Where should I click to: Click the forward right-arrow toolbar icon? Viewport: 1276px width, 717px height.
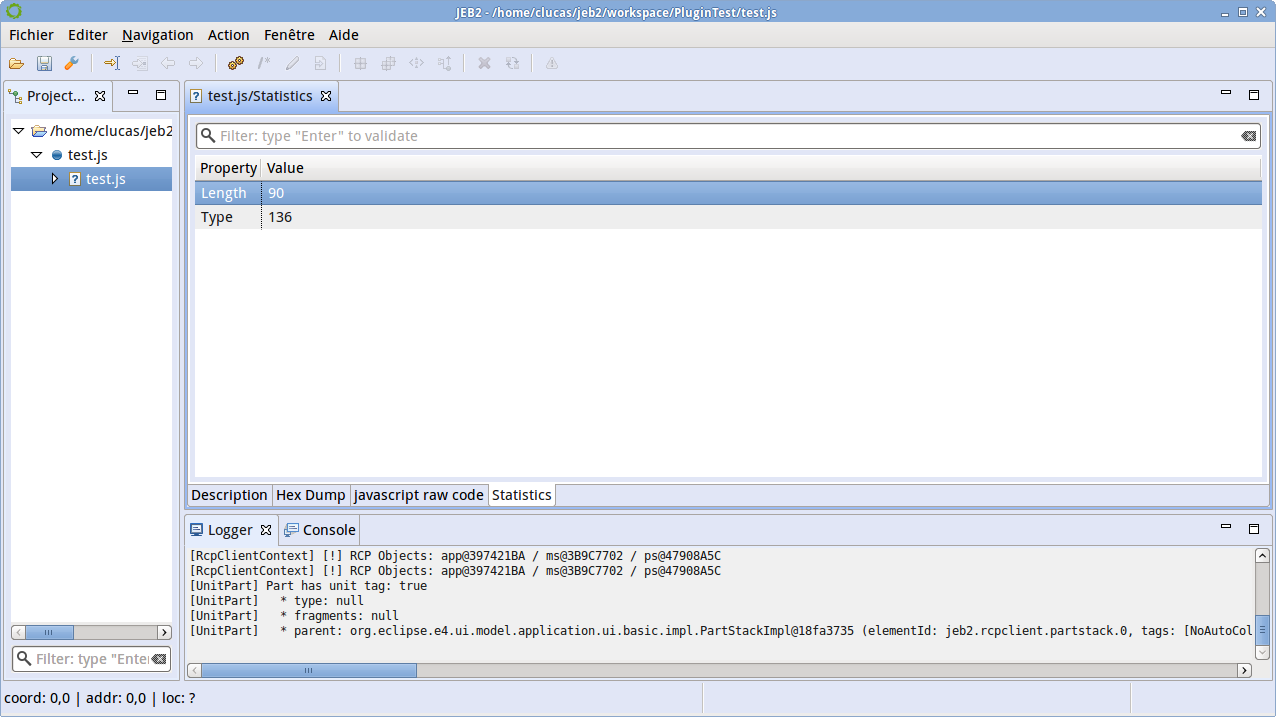pos(196,63)
